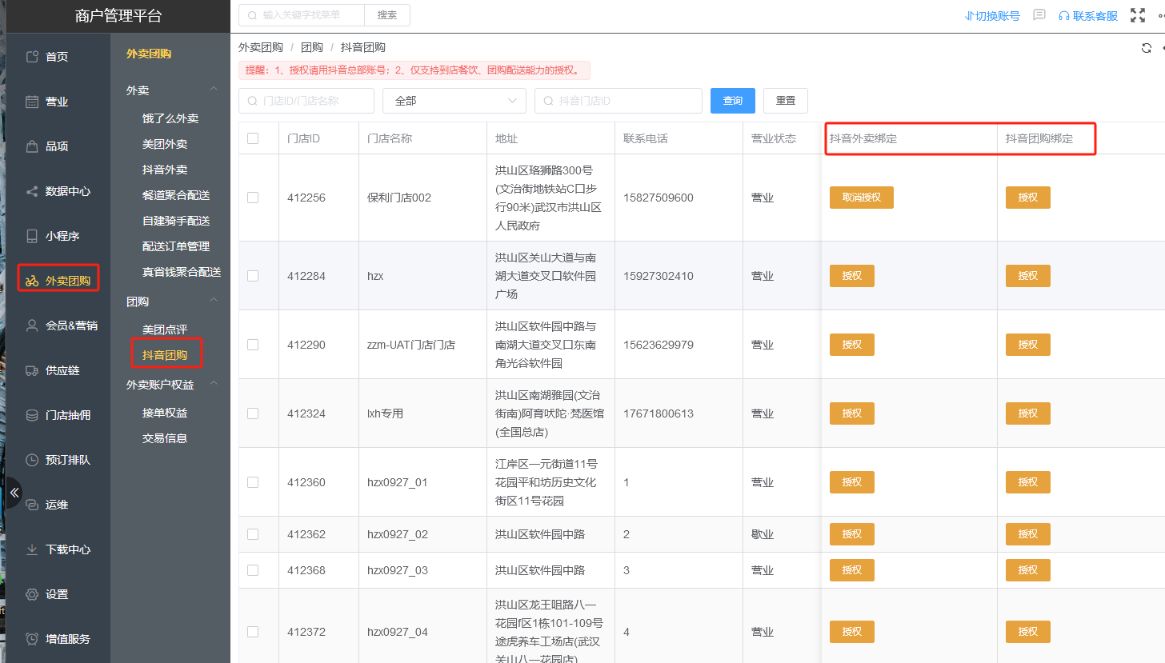The image size is (1165, 663).
Task: Select the header select-all checkbox
Action: pyautogui.click(x=253, y=138)
